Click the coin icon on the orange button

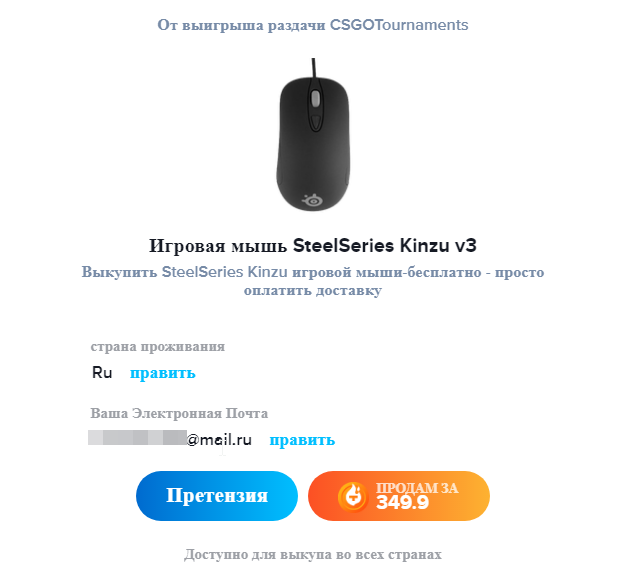353,496
